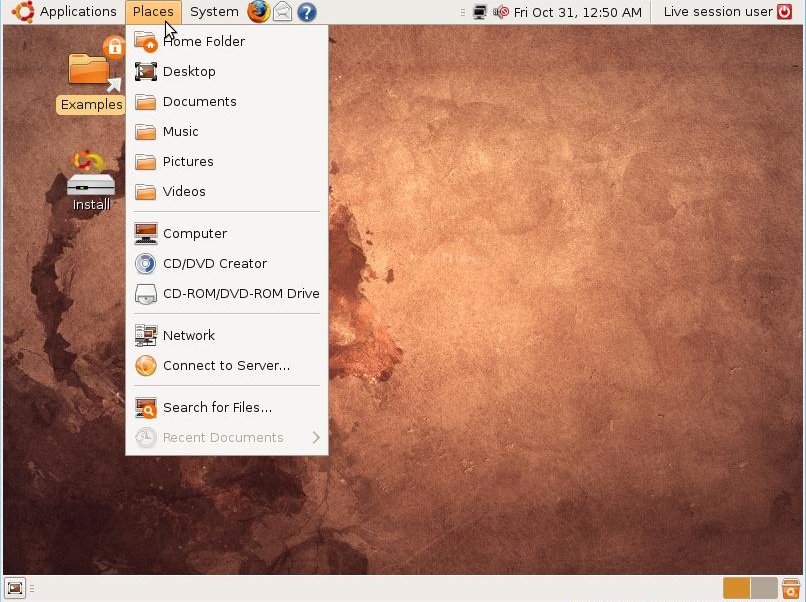Viewport: 806px width, 602px height.
Task: Choose Desktop label in Places menu
Action: [x=189, y=71]
